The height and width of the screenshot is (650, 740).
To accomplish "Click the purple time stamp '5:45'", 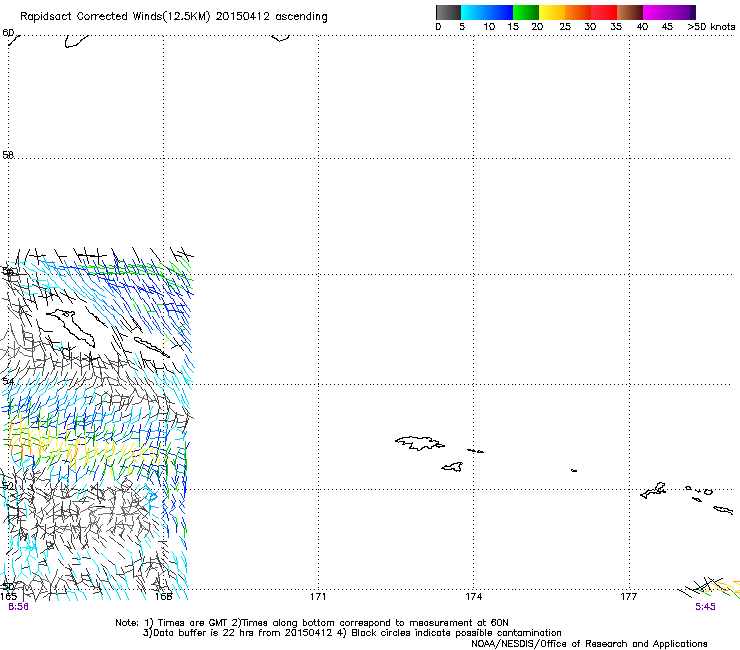I will [705, 607].
